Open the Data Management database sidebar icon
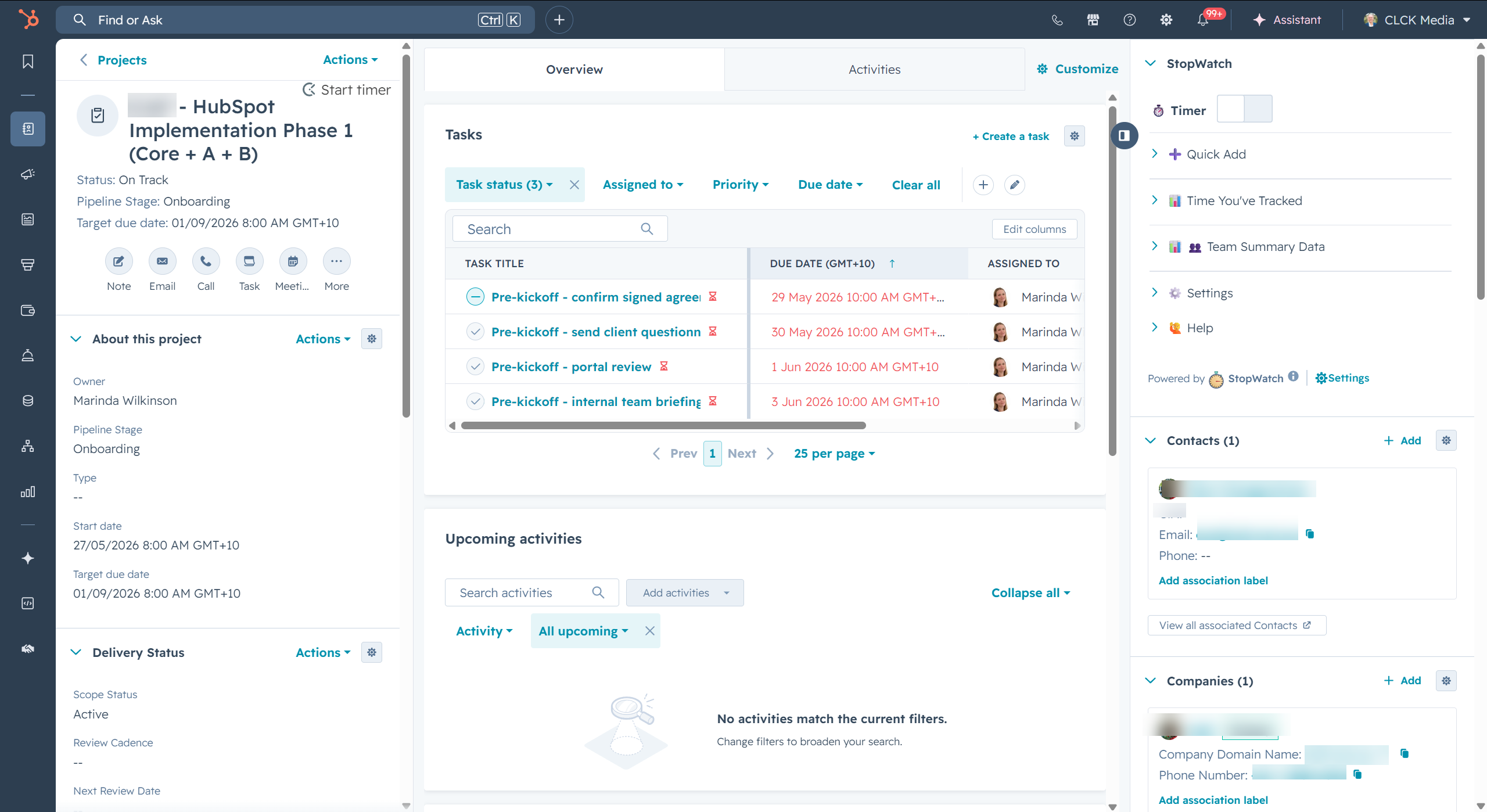This screenshot has height=812, width=1487. 28,401
